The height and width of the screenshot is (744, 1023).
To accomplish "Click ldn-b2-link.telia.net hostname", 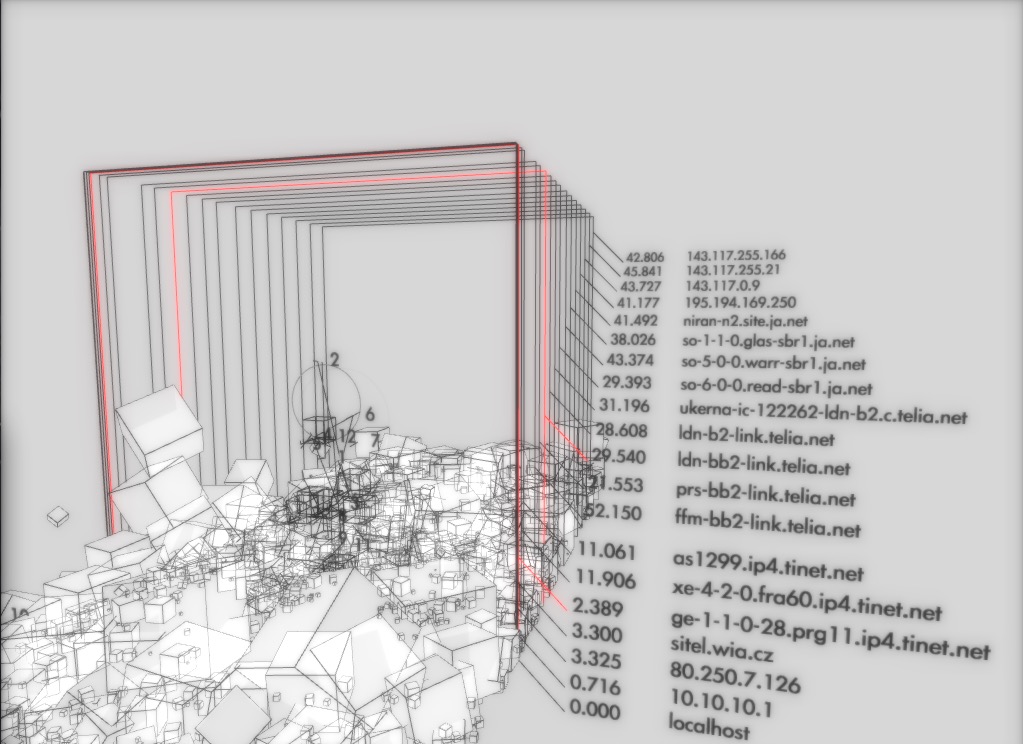I will 756,436.
